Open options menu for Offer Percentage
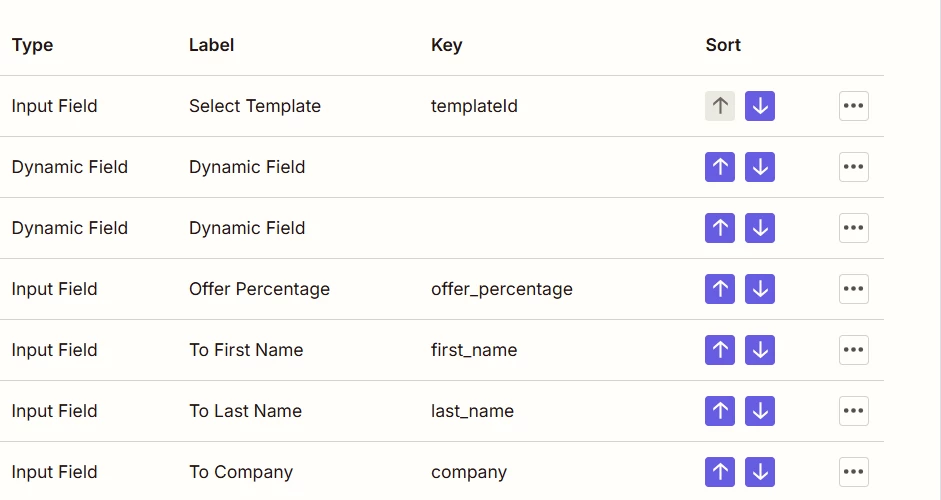The image size is (941, 500). tap(853, 289)
